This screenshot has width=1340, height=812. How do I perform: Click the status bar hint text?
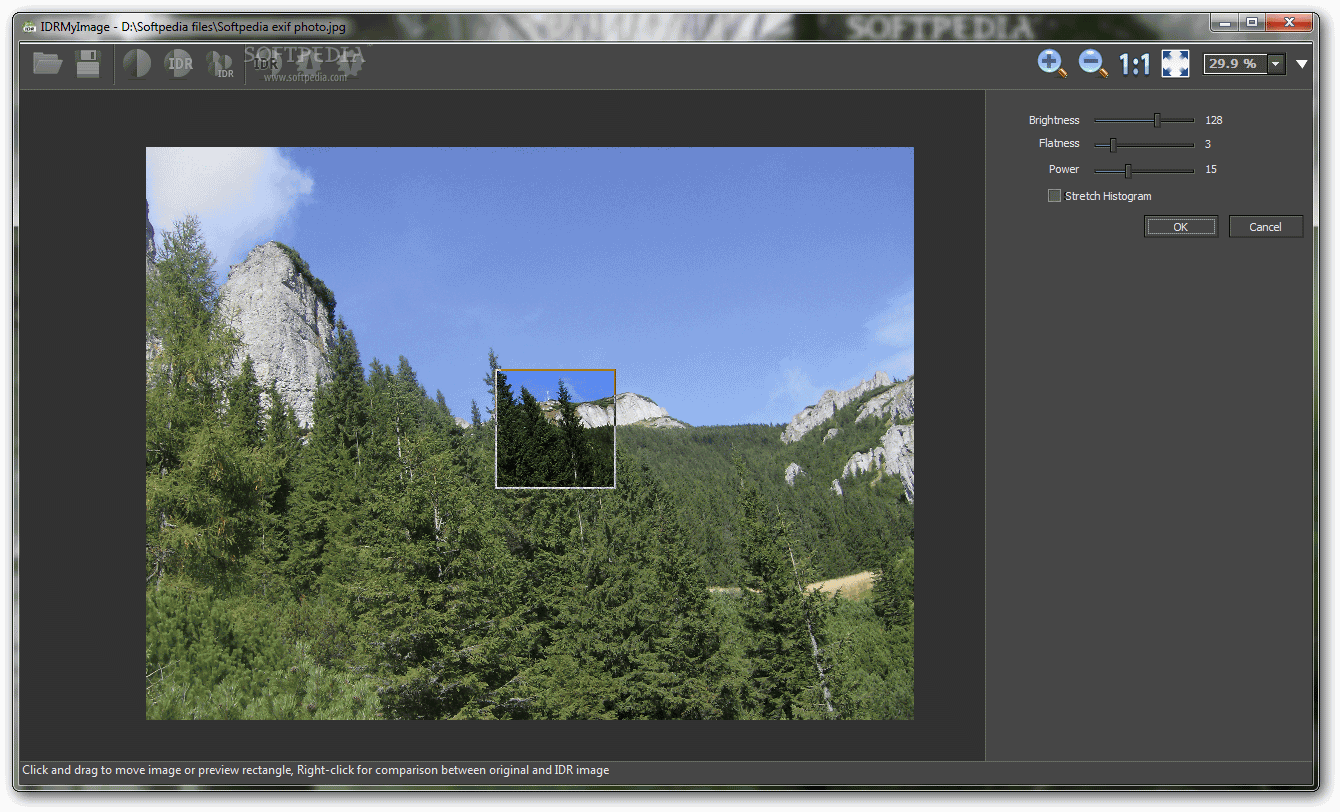pyautogui.click(x=315, y=770)
